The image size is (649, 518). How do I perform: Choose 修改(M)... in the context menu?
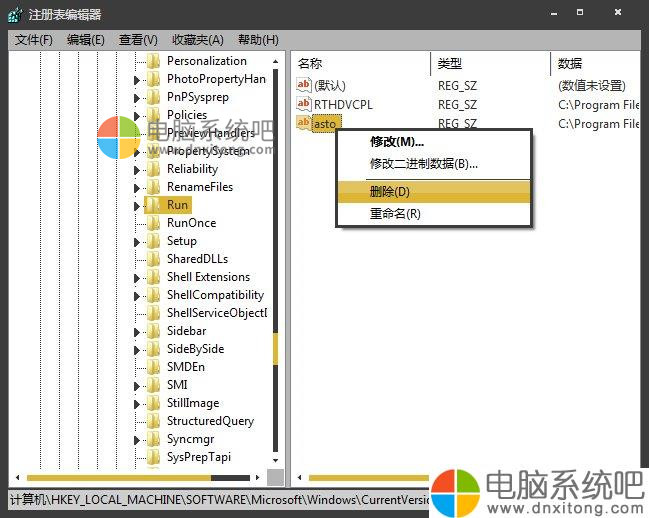coord(434,142)
